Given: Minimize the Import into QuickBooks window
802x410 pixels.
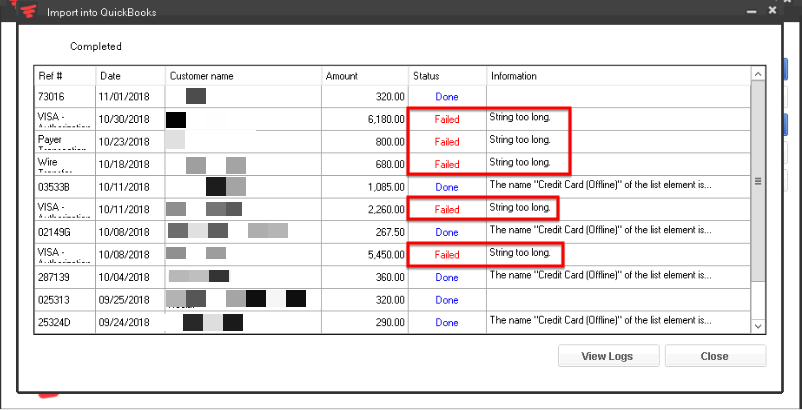Looking at the screenshot, I should (x=751, y=11).
